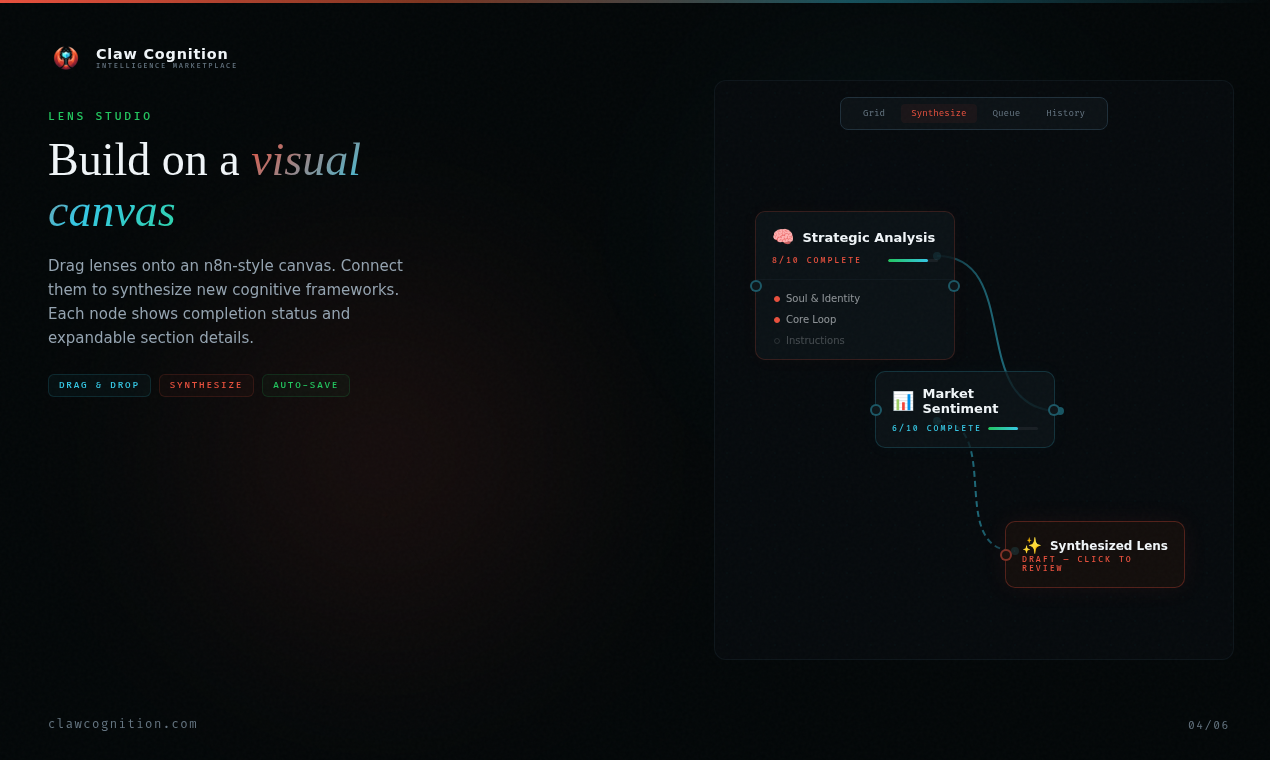Switch to the Grid tab
Screen dimensions: 1270x760
click(873, 113)
